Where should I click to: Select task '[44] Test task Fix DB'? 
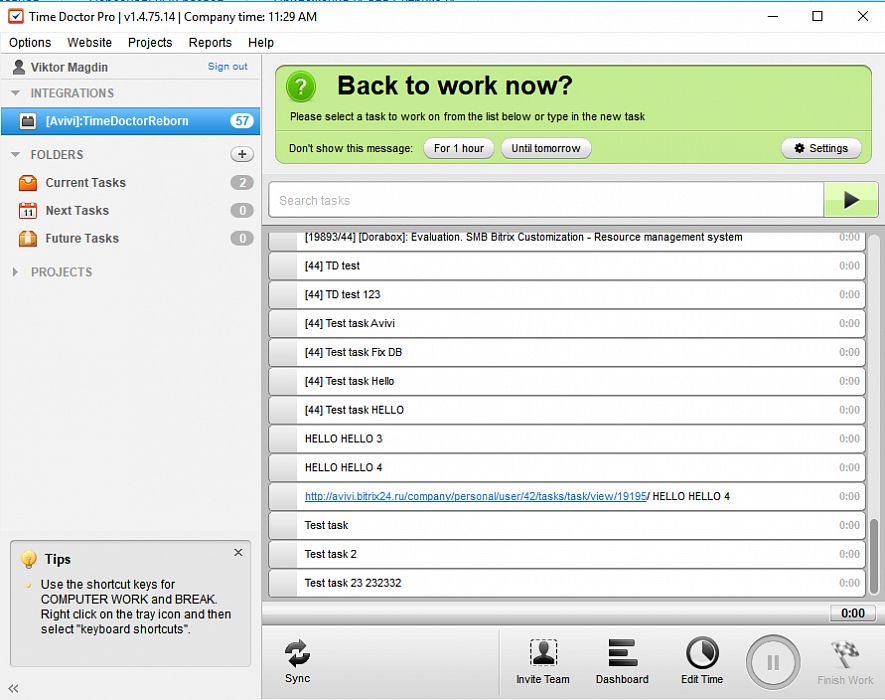[567, 352]
